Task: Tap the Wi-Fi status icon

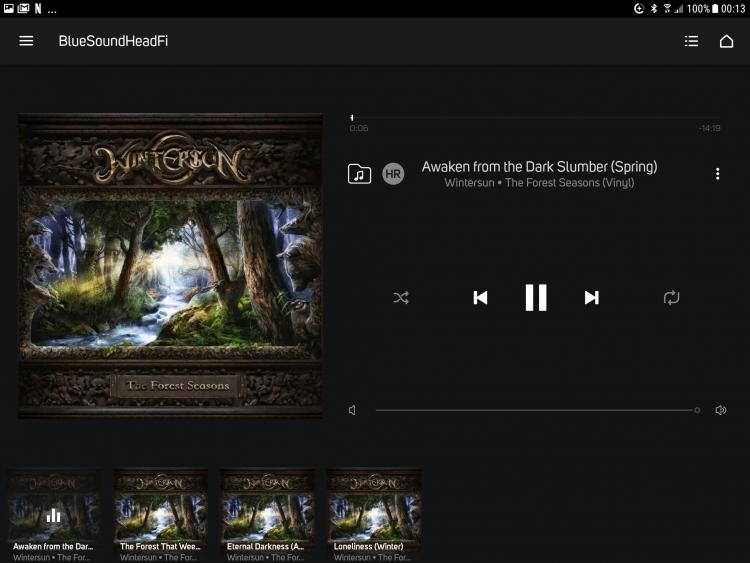Action: [667, 9]
